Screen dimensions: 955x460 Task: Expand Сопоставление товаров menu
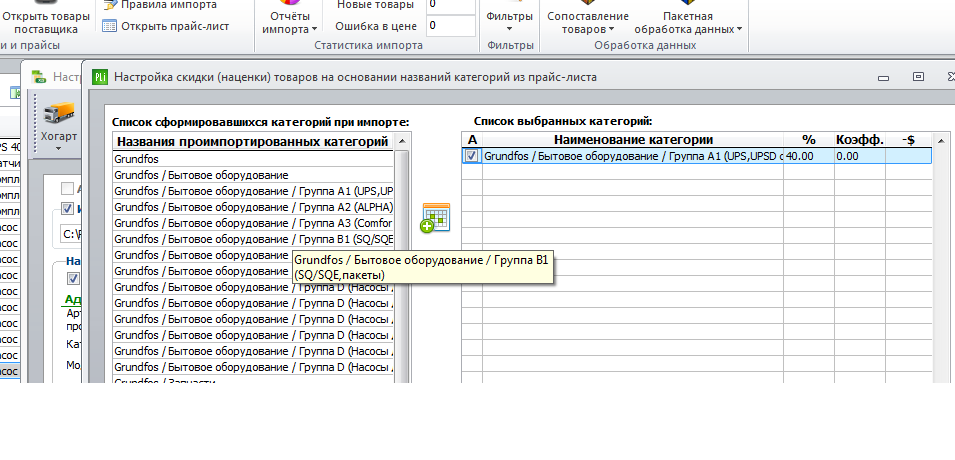588,23
